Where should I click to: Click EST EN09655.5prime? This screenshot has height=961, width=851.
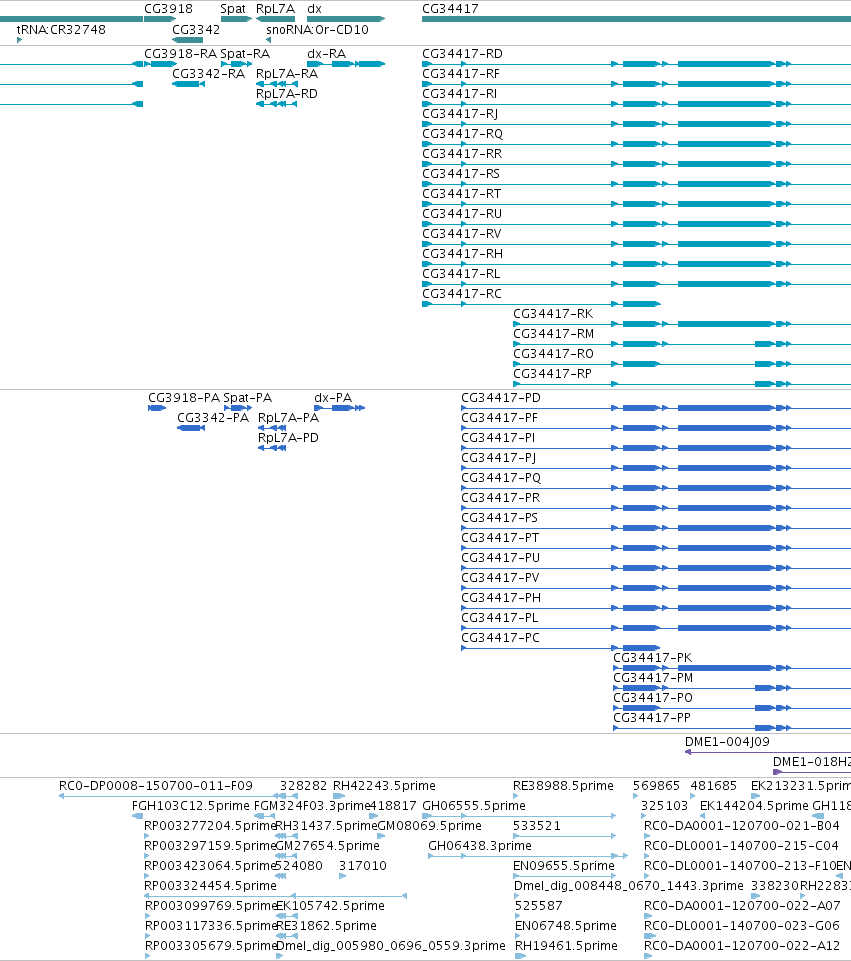(x=564, y=865)
